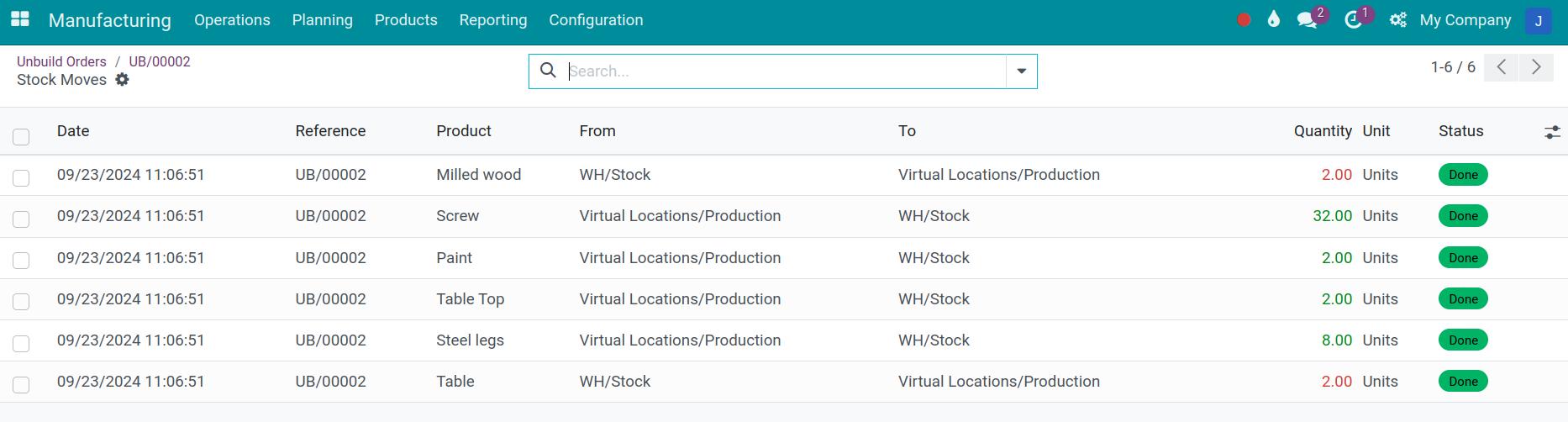This screenshot has width=1568, height=422.
Task: Sort by the Status column header
Action: click(x=1460, y=131)
